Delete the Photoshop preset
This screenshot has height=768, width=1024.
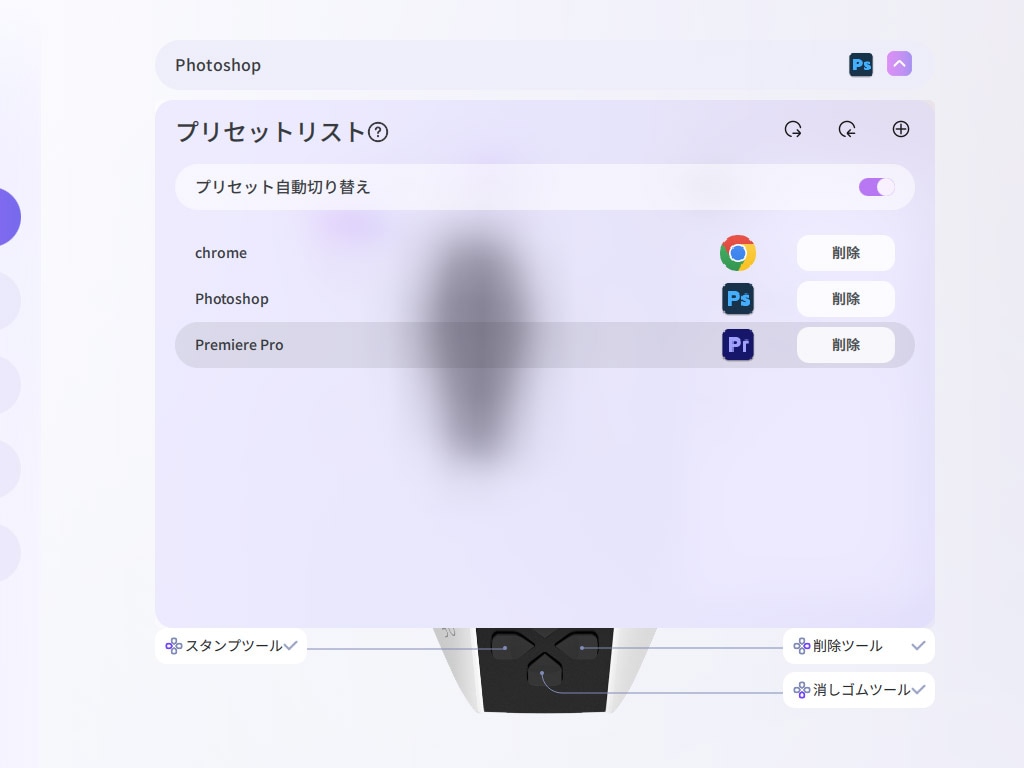[x=846, y=298]
